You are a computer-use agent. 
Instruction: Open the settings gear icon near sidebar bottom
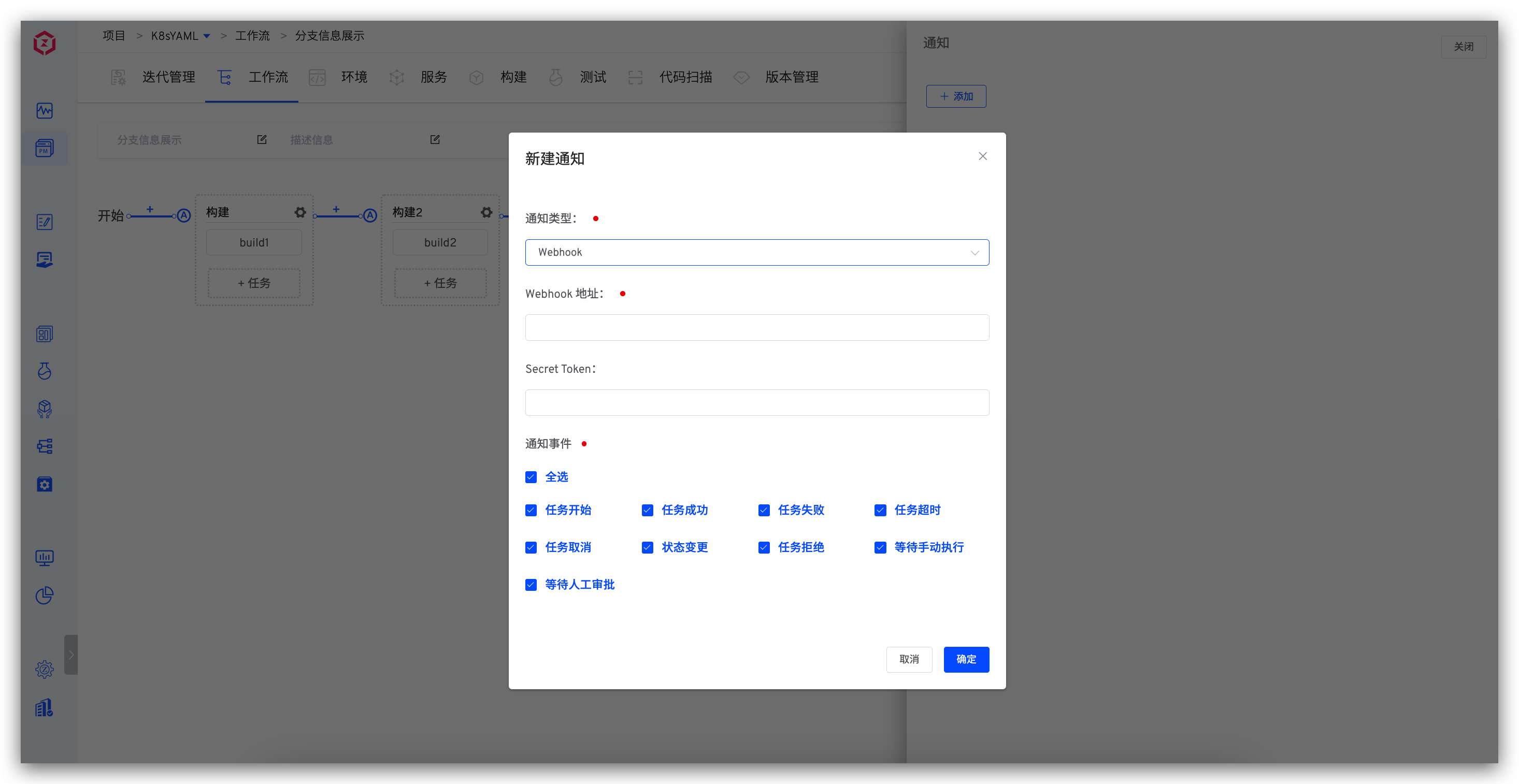coord(44,669)
